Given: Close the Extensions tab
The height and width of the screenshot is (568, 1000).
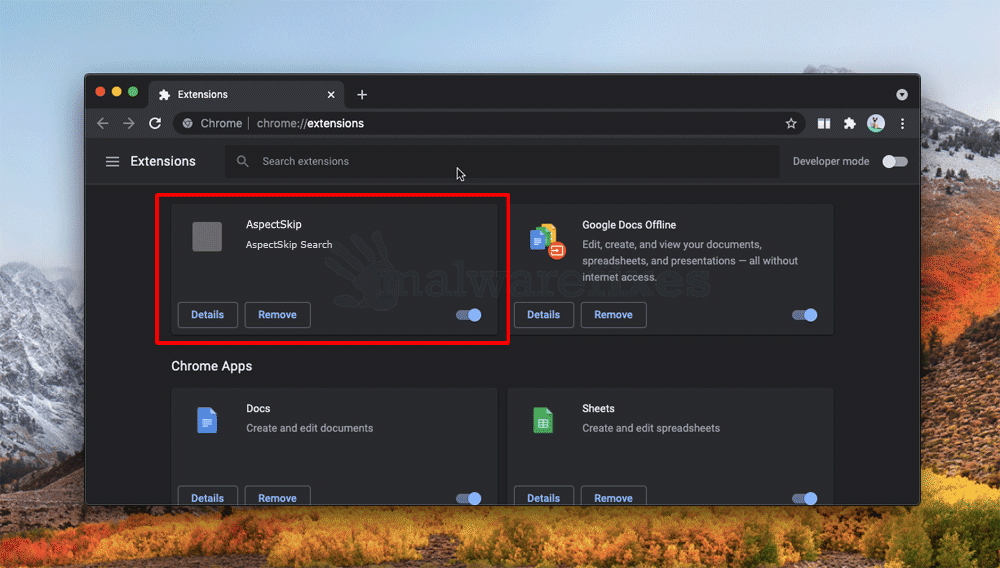Looking at the screenshot, I should click(331, 94).
